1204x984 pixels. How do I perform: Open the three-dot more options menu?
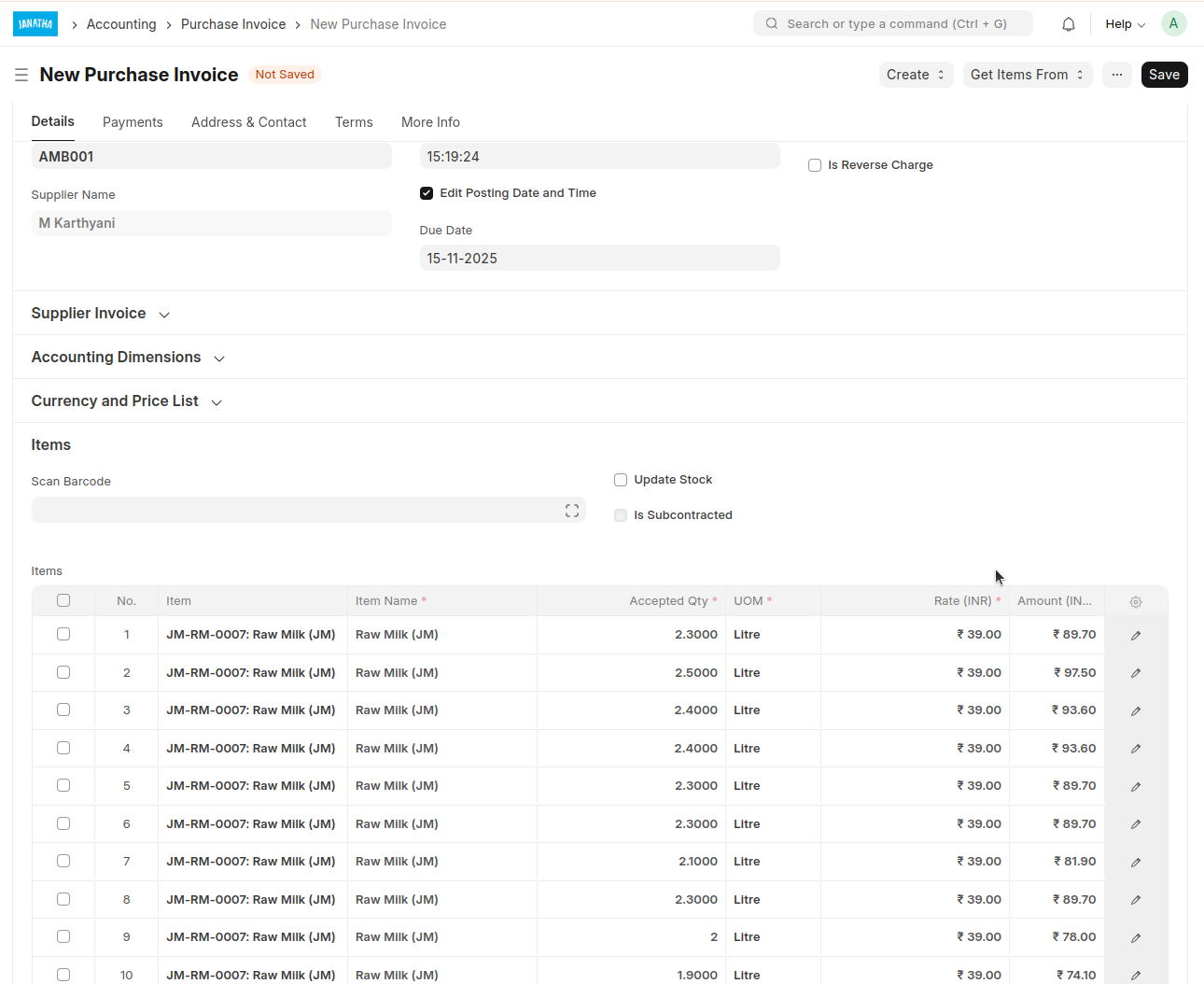[x=1117, y=75]
